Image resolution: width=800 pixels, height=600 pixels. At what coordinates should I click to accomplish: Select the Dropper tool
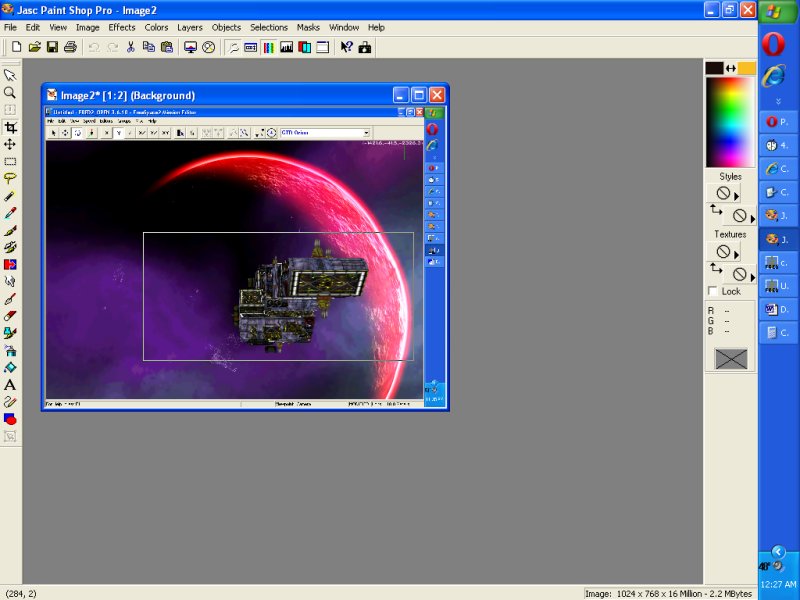click(x=10, y=213)
